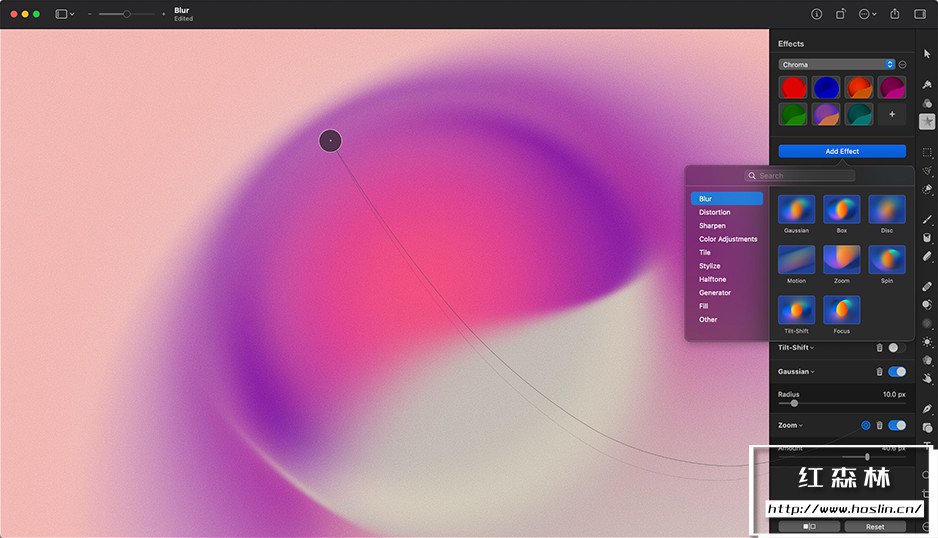Click the zoom-in plus beside zoom slider
This screenshot has width=938, height=538.
pyautogui.click(x=163, y=14)
